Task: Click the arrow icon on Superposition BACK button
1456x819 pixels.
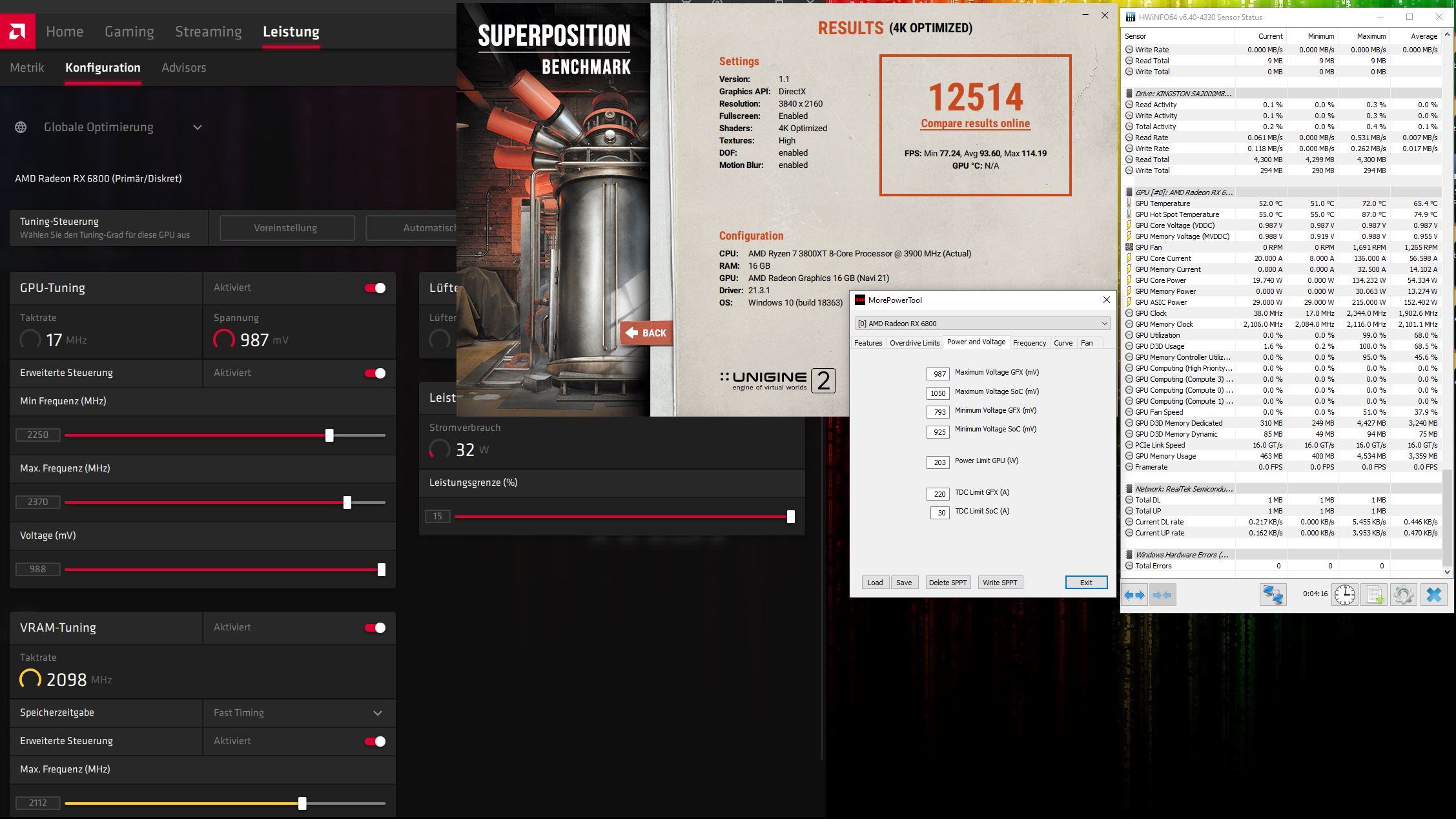Action: 631,333
